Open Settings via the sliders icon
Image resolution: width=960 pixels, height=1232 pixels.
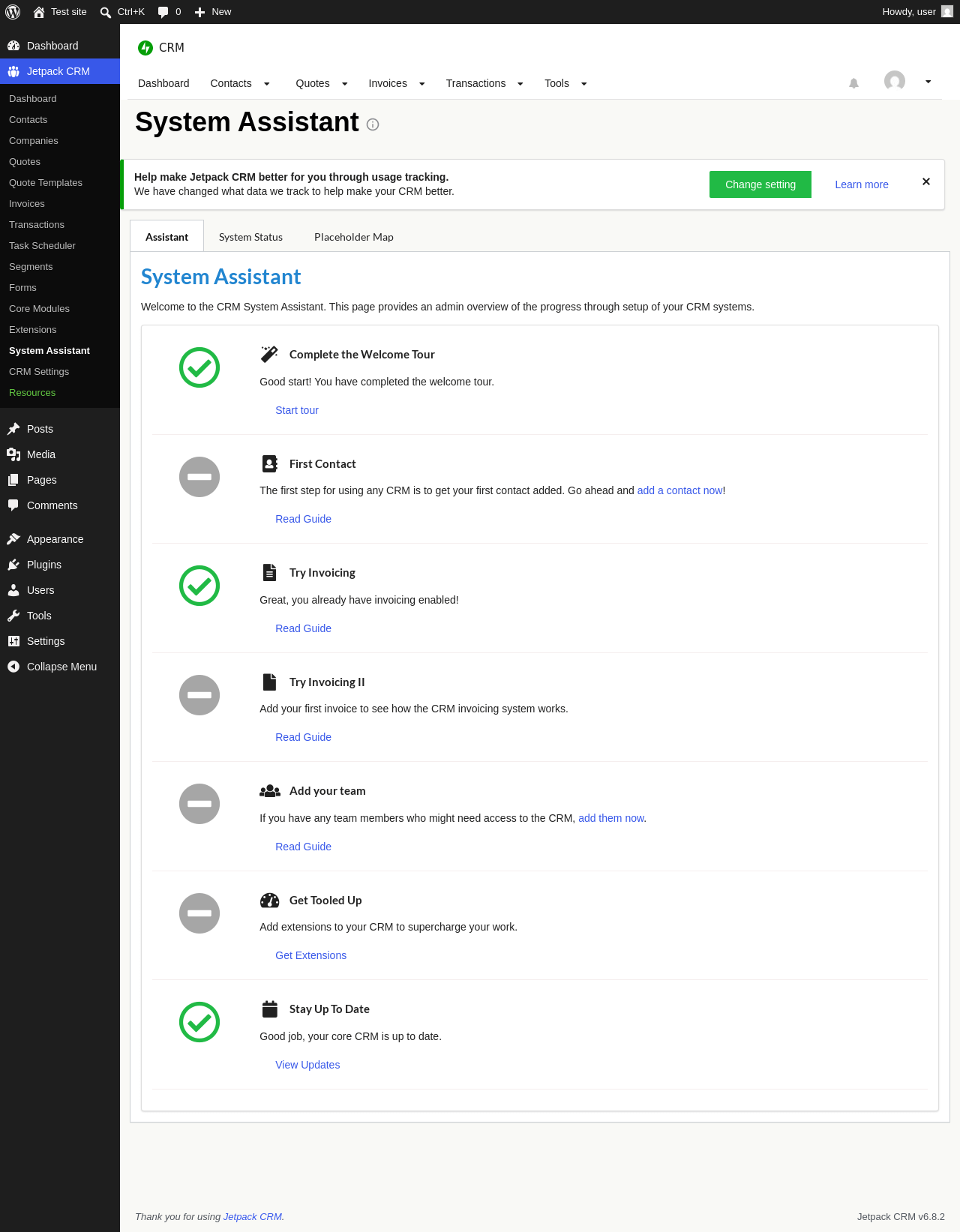click(x=13, y=641)
